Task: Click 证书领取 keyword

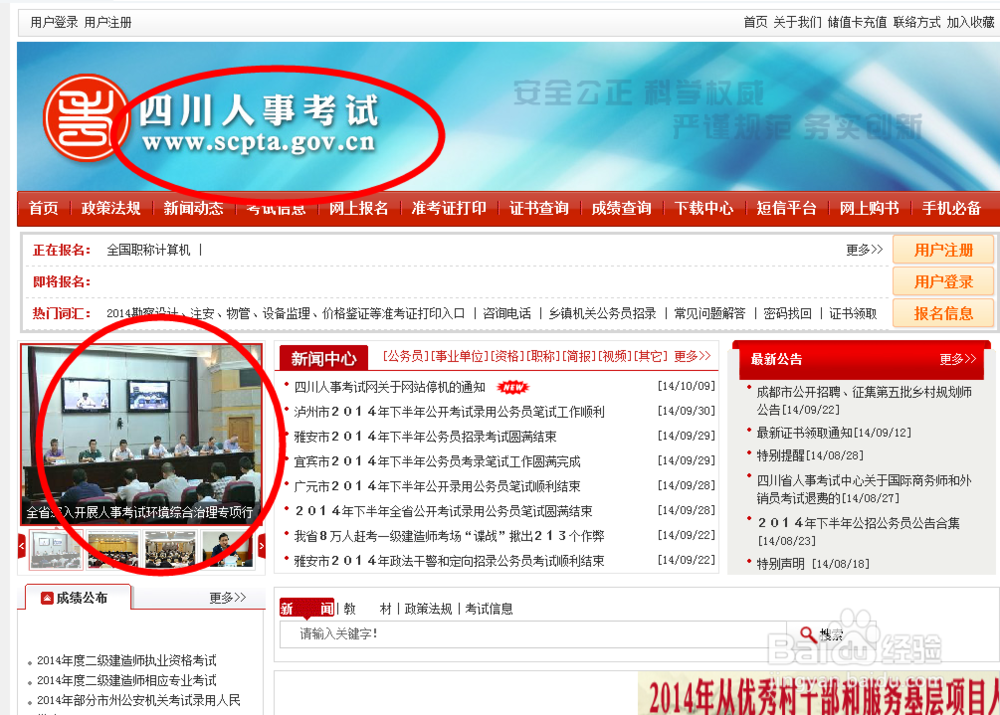Action: pos(853,313)
